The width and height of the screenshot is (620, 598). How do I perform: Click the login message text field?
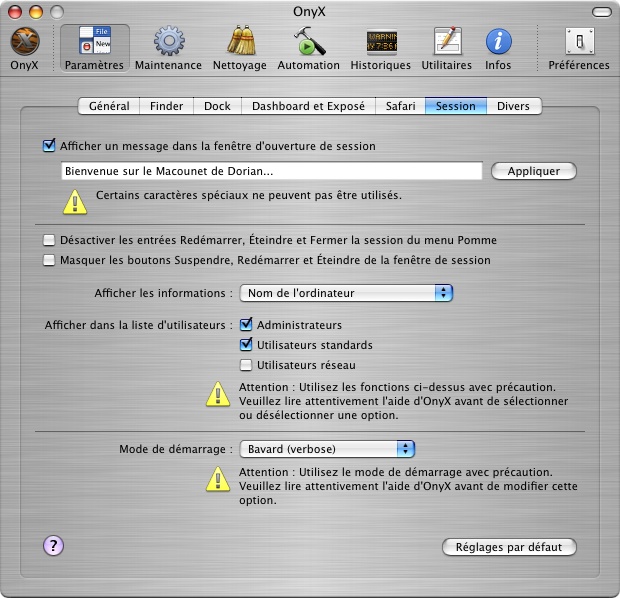[270, 171]
